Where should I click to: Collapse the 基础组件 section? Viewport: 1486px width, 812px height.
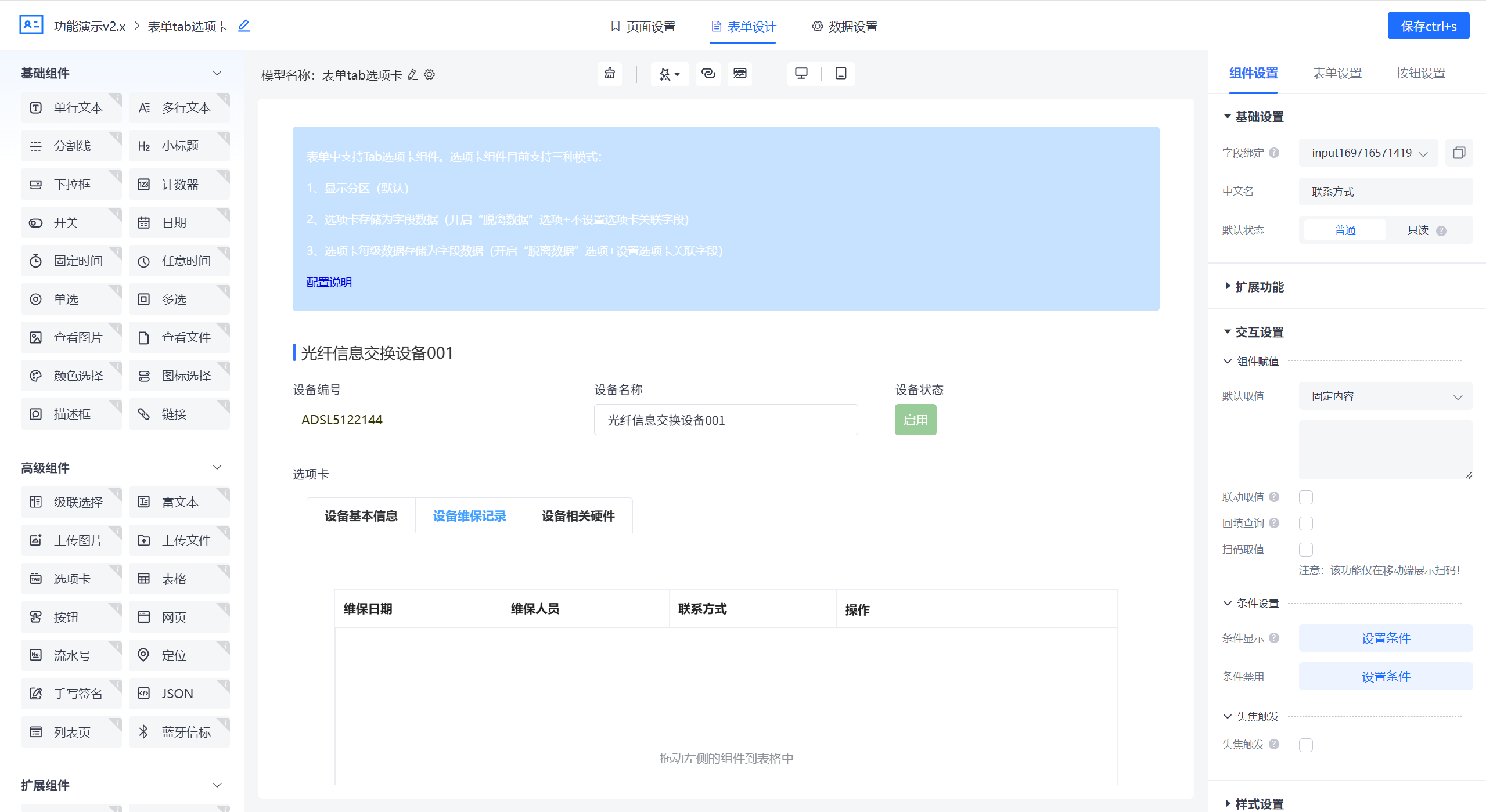pos(217,73)
